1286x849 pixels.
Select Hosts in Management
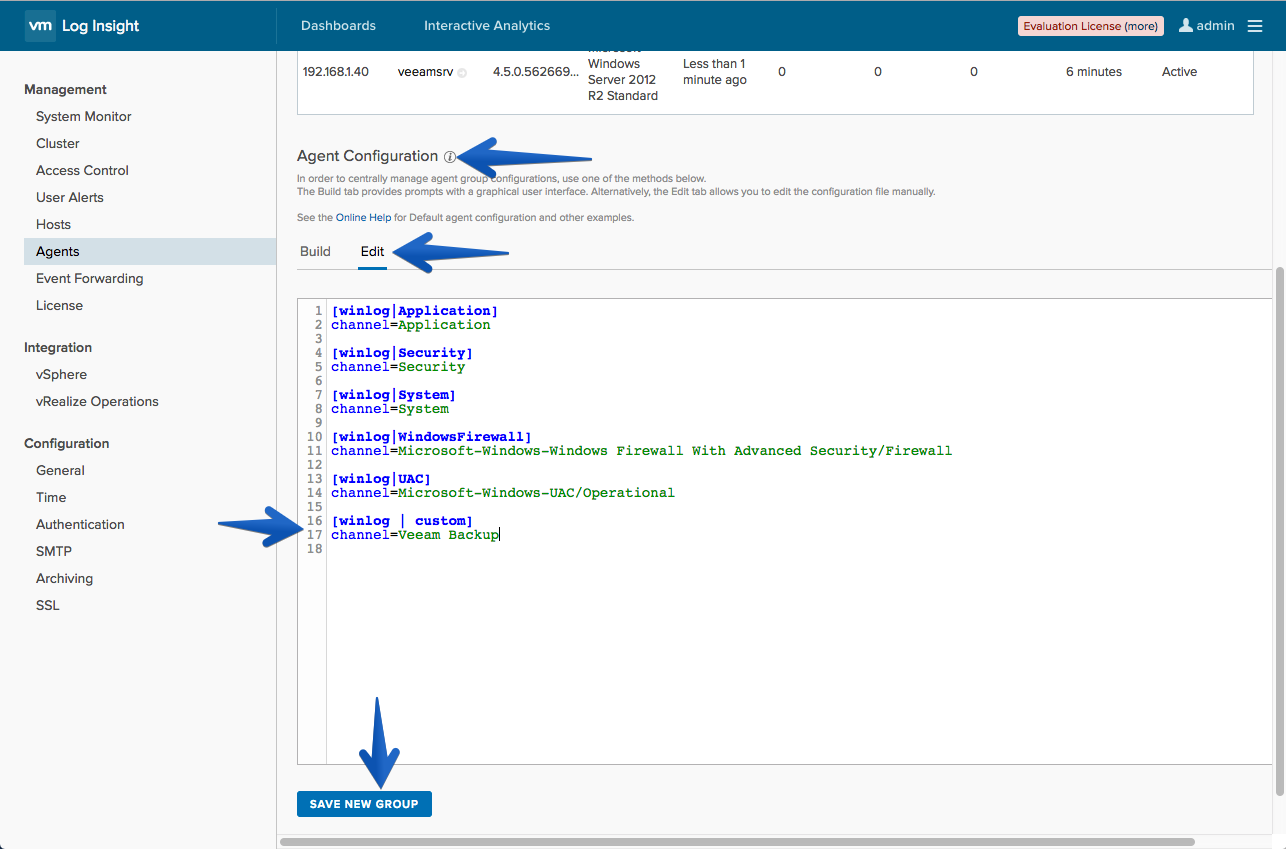coord(53,224)
